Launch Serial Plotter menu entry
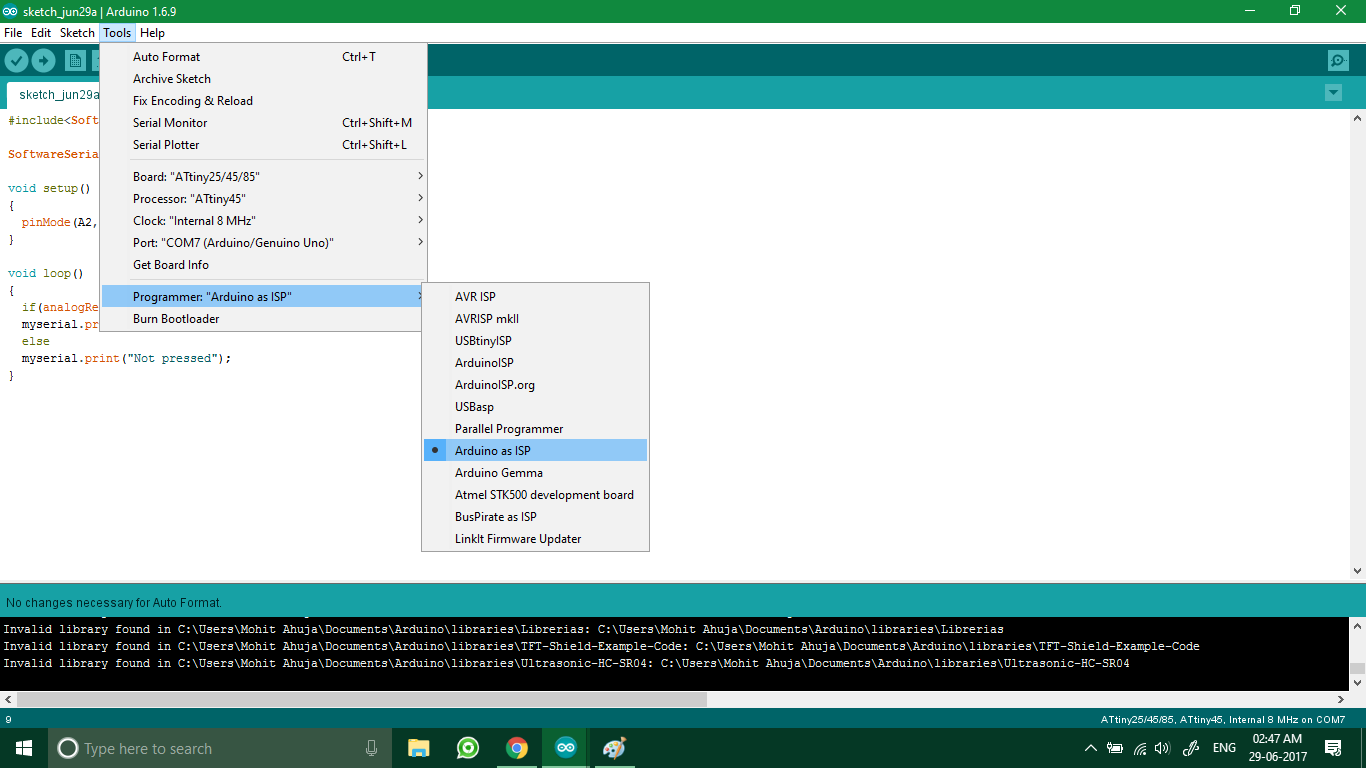Screen dimensions: 1366x768 point(264,145)
